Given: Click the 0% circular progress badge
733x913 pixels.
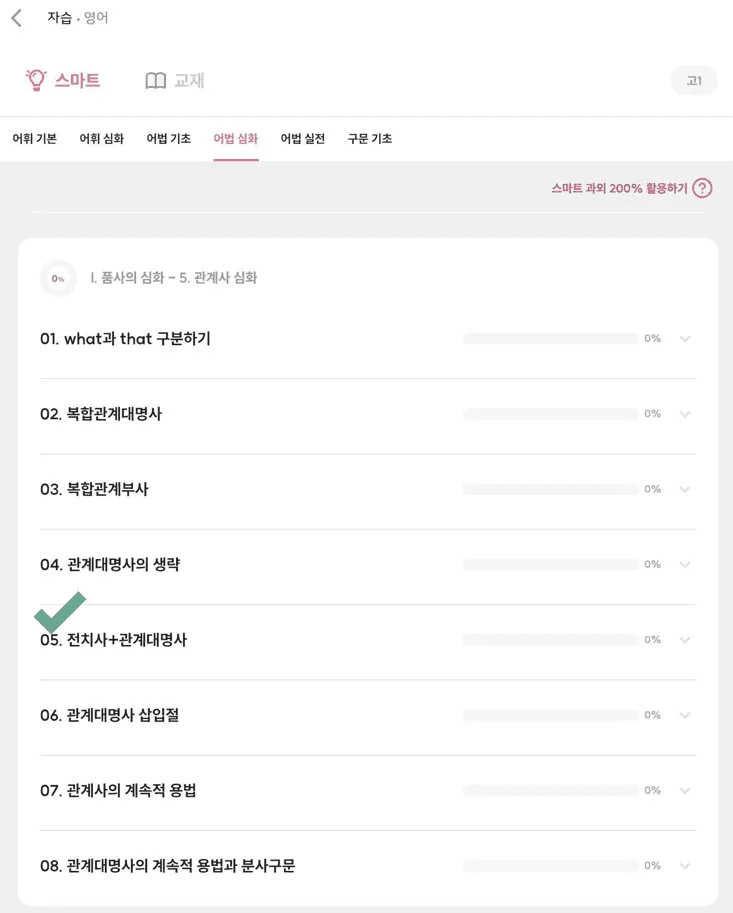Looking at the screenshot, I should [58, 278].
